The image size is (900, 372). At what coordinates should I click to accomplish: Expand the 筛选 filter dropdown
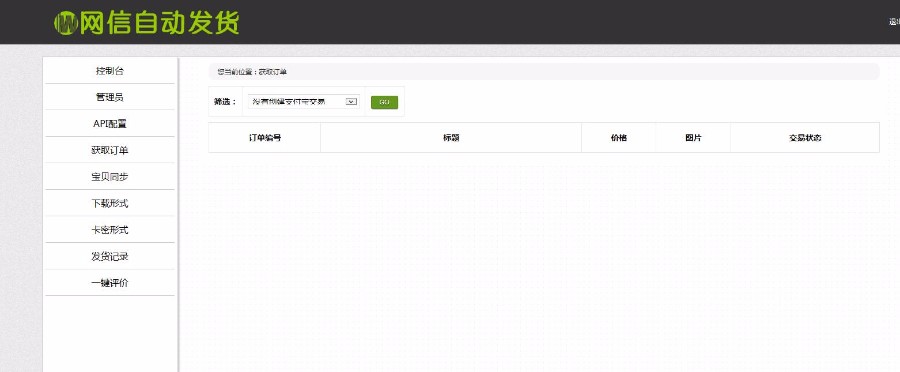point(304,102)
